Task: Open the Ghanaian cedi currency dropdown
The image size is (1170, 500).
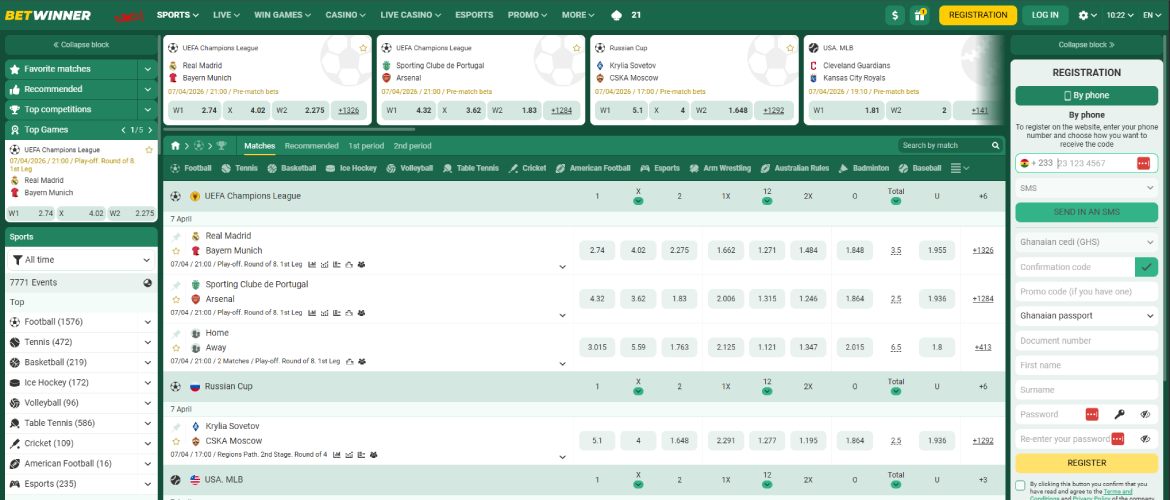Action: click(x=1086, y=242)
